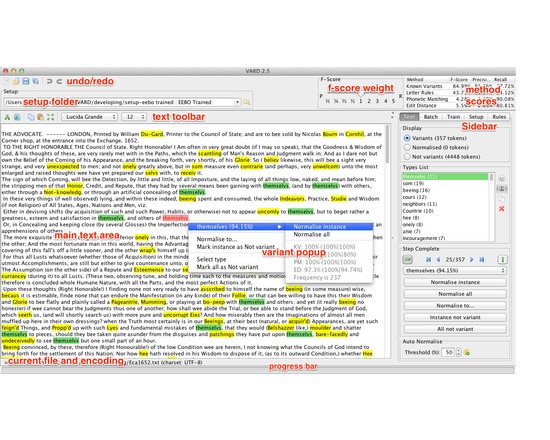Click the Threshold value stepper arrows
The image size is (550, 440).
point(458,352)
